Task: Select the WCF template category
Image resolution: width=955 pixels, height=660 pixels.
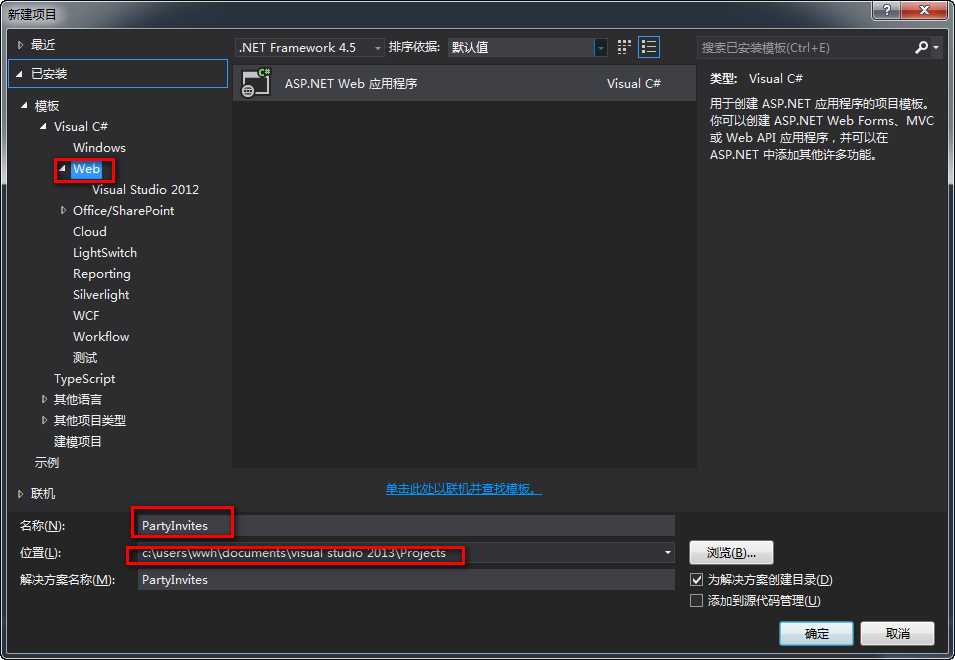Action: (86, 315)
